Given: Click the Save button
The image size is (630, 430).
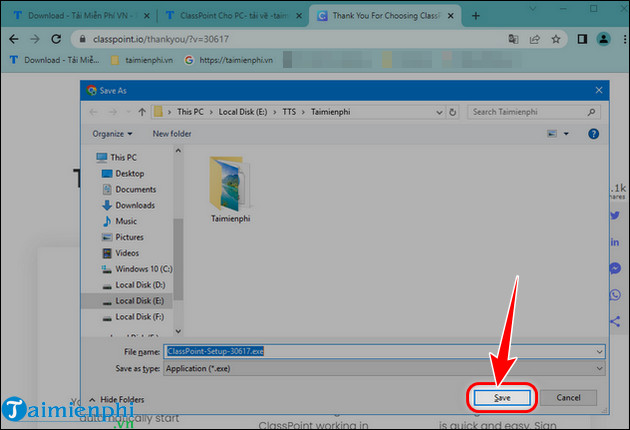Looking at the screenshot, I should point(503,397).
